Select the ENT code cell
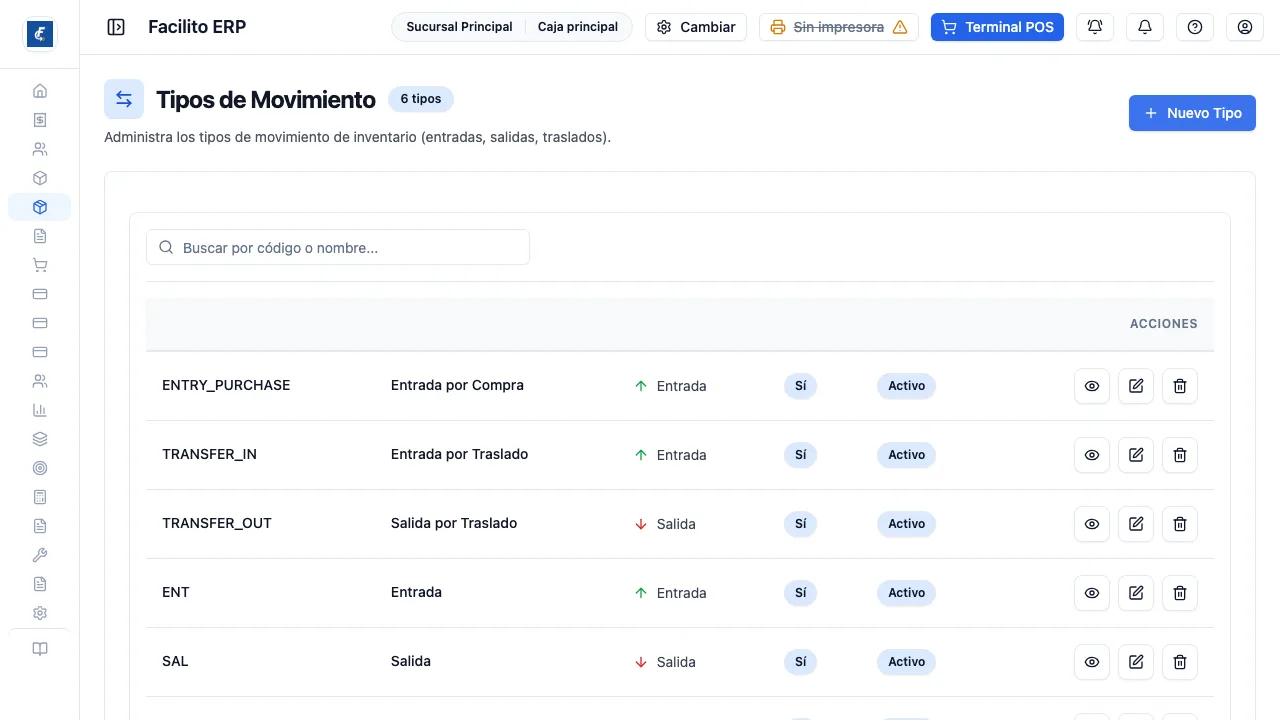 pyautogui.click(x=176, y=592)
